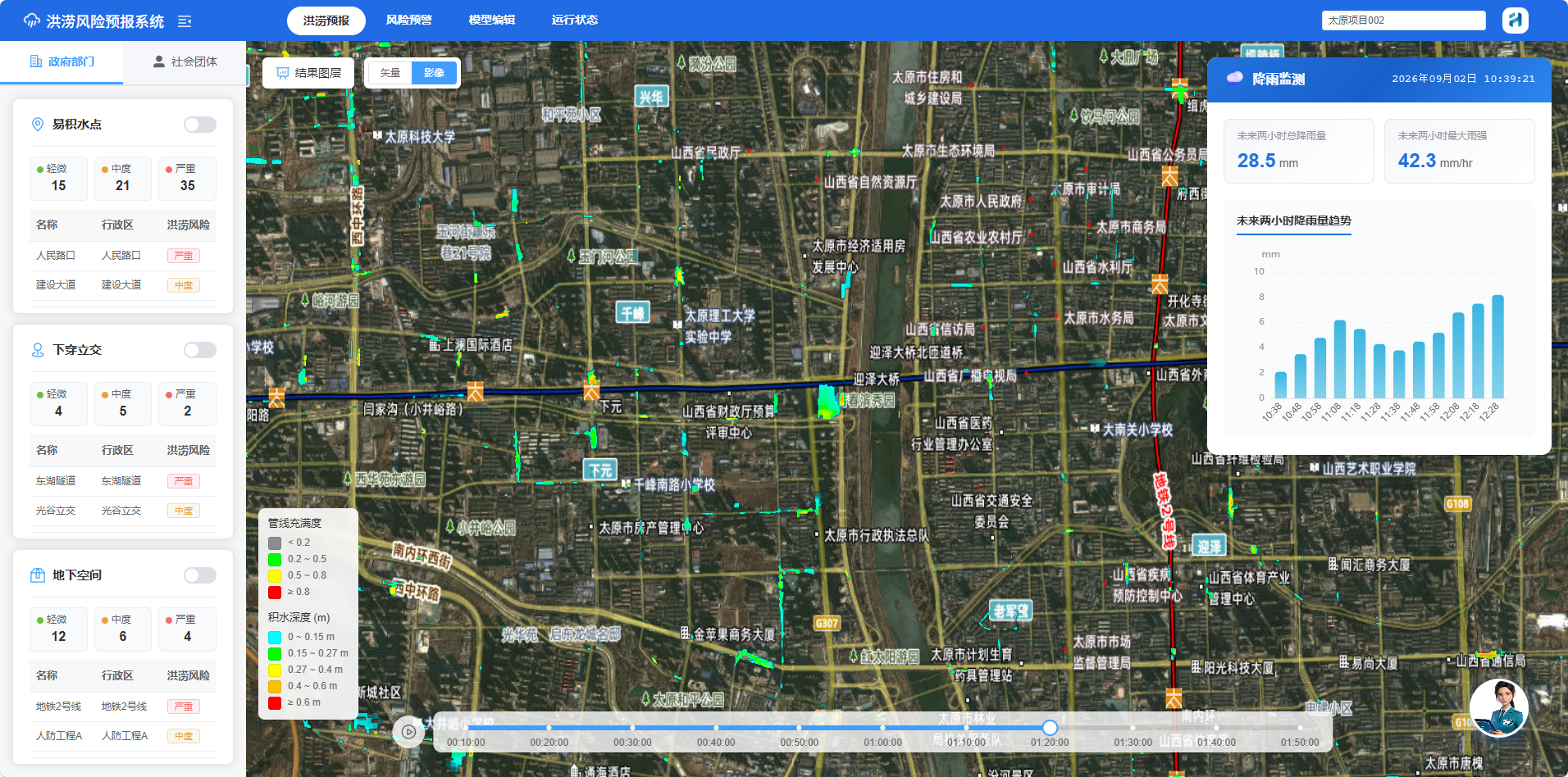Enable the 易积水点 layer switch
The height and width of the screenshot is (777, 1568).
point(200,125)
